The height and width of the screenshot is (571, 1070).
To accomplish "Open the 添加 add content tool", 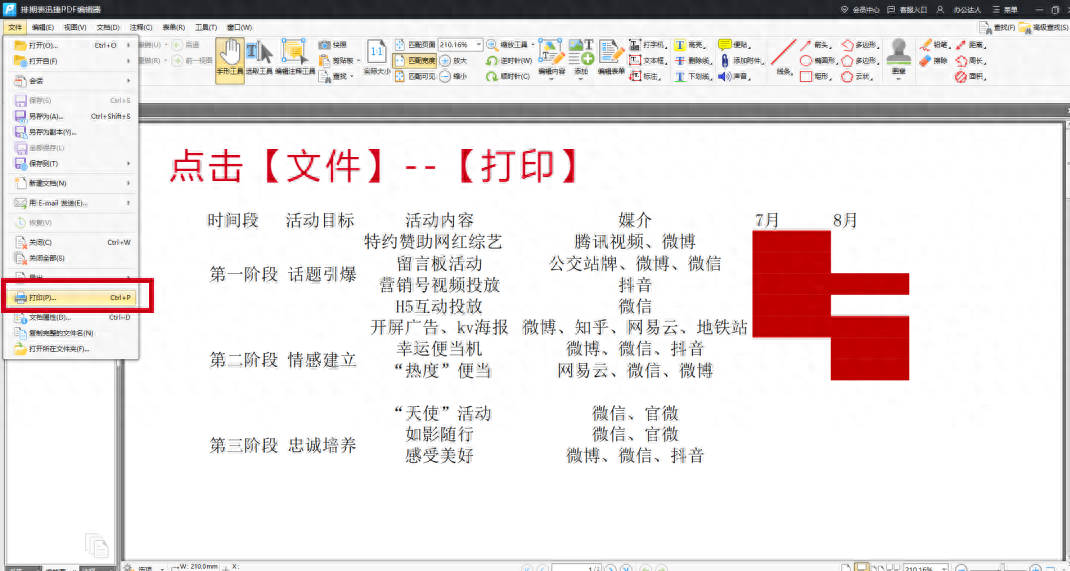I will point(581,59).
